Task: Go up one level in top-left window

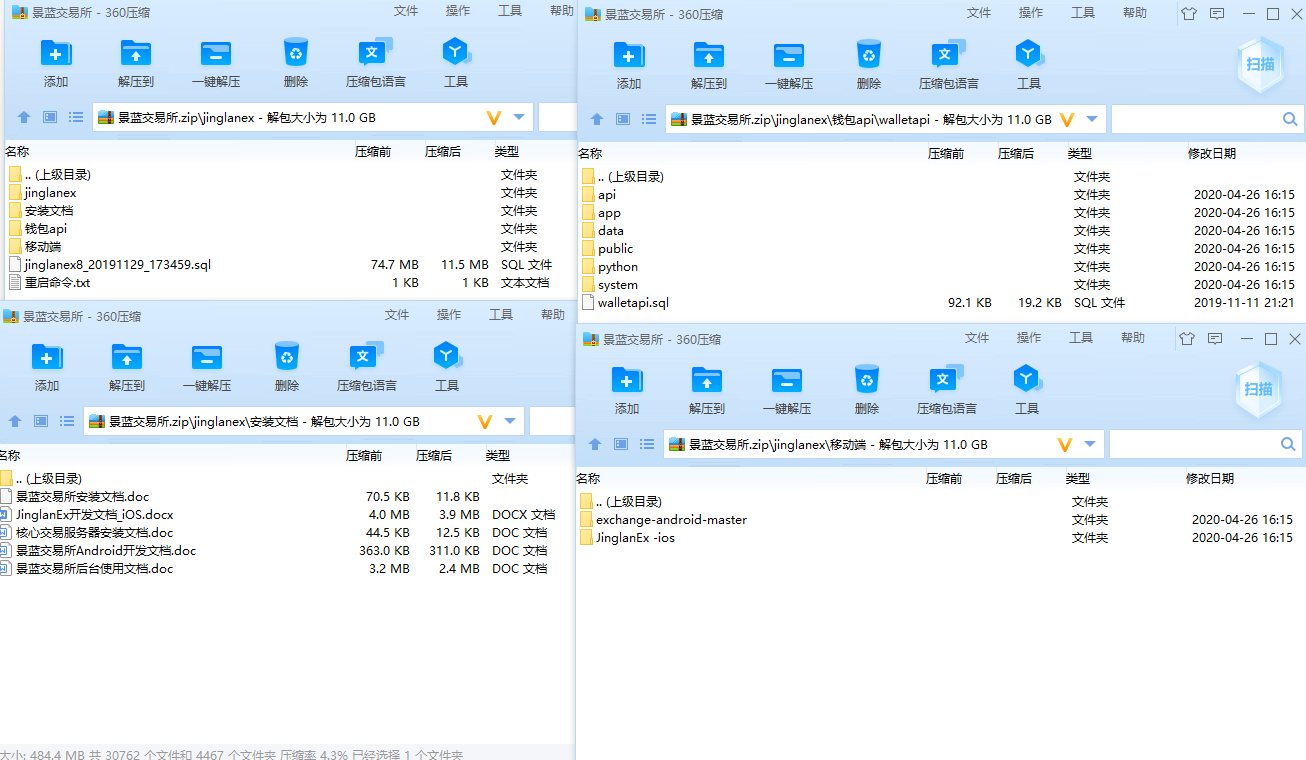Action: [24, 118]
